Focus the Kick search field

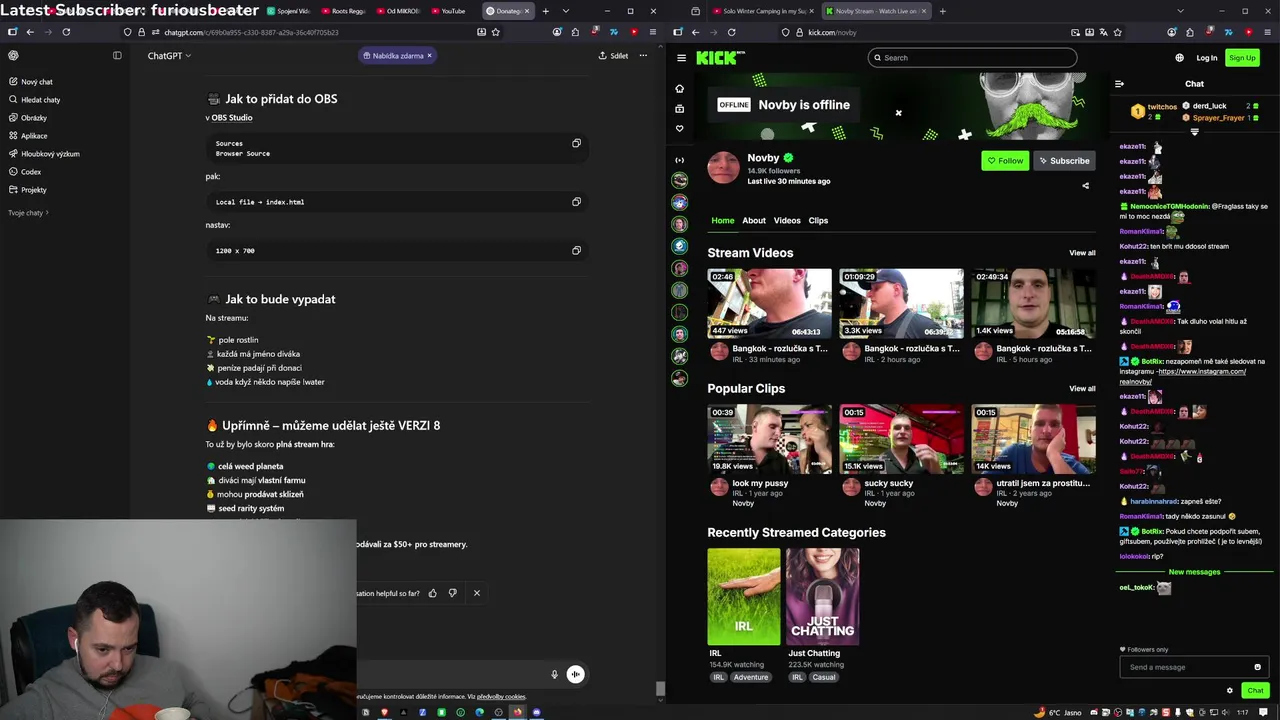(x=972, y=58)
